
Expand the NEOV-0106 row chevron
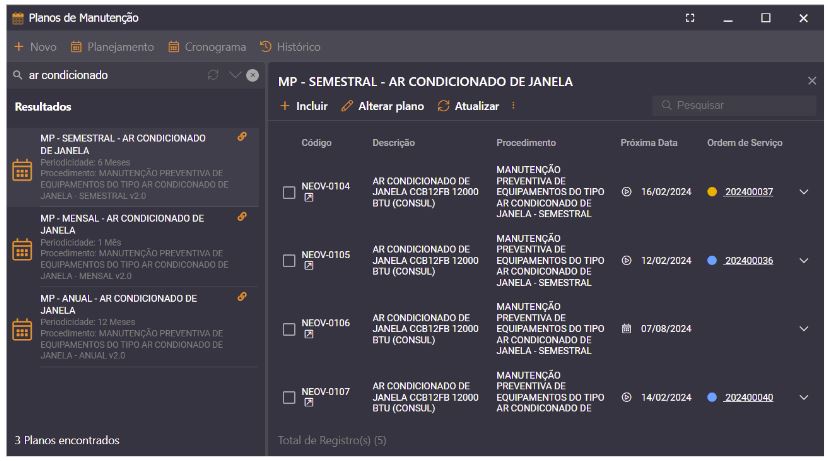pos(804,328)
